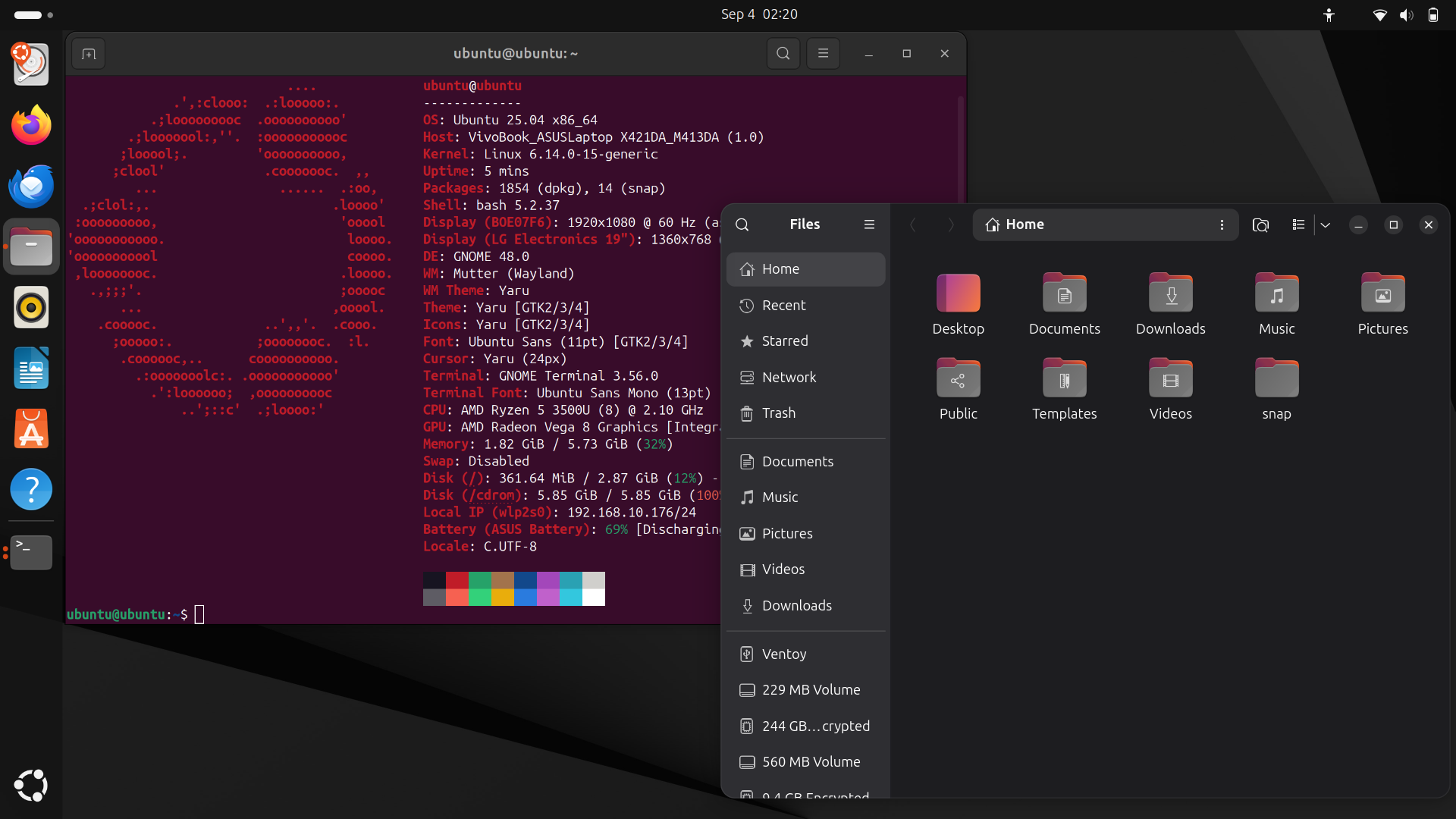Click the Terminal icon in the dock
Viewport: 1456px width, 819px height.
[x=31, y=553]
